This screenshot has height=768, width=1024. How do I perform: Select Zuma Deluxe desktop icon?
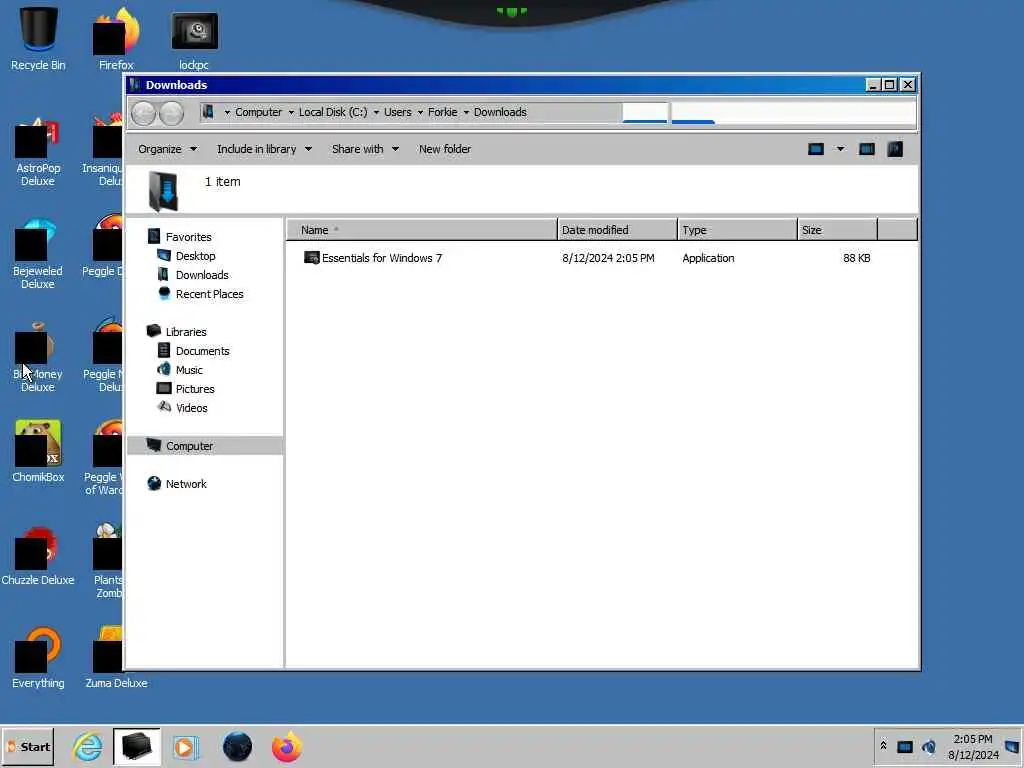click(x=116, y=658)
